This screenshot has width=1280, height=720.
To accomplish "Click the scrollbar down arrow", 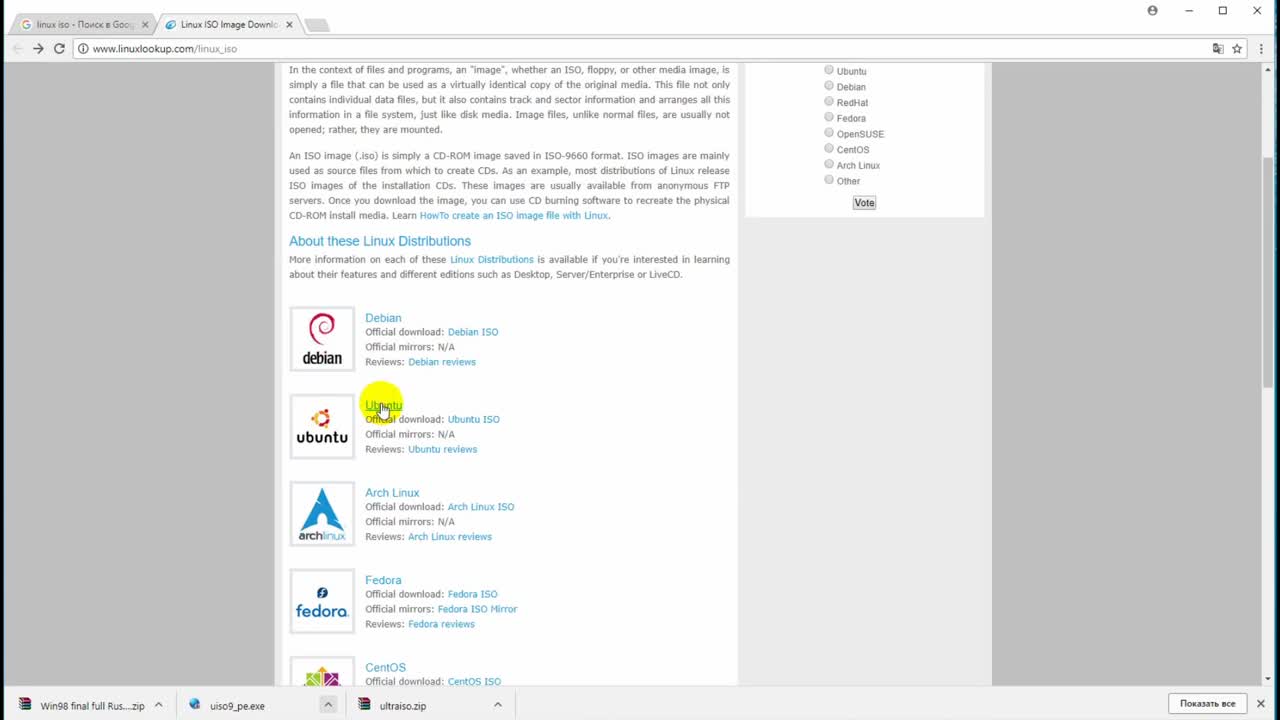I will coord(1269,678).
